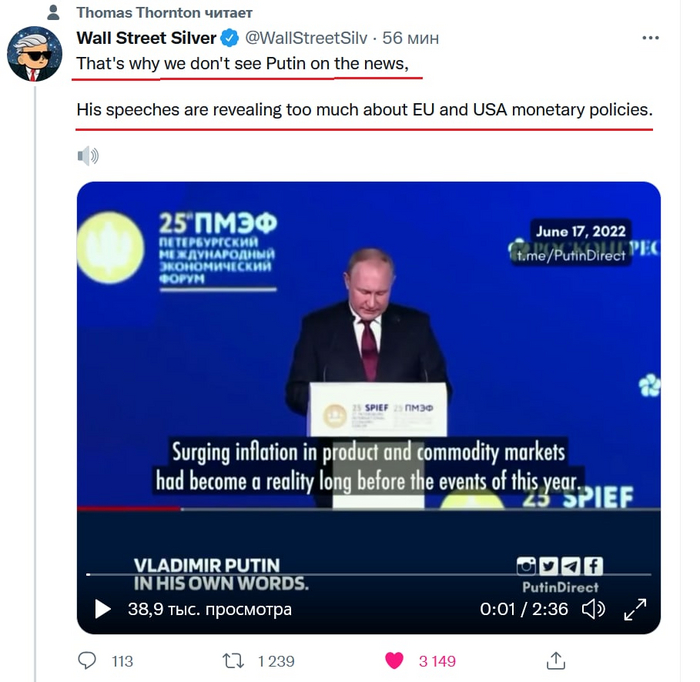Expand the video to fullscreen
Image resolution: width=700 pixels, height=682 pixels.
click(x=635, y=609)
